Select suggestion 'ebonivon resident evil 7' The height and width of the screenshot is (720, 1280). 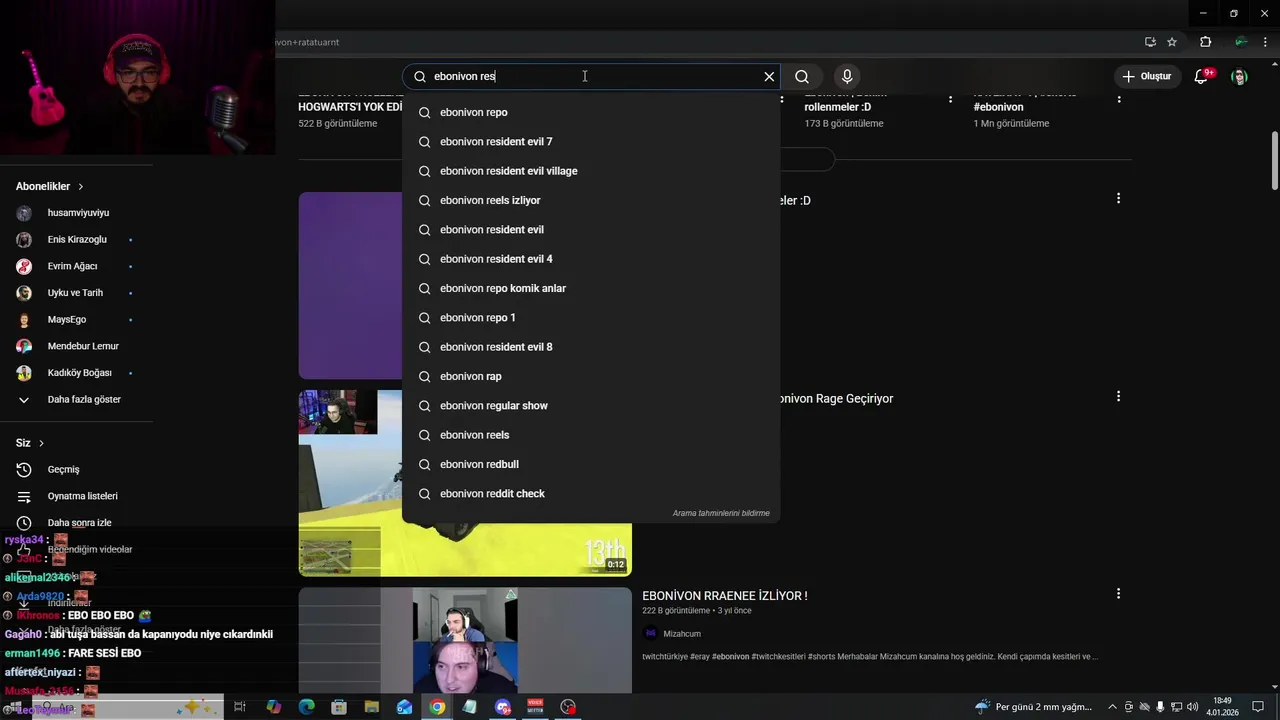tap(591, 142)
